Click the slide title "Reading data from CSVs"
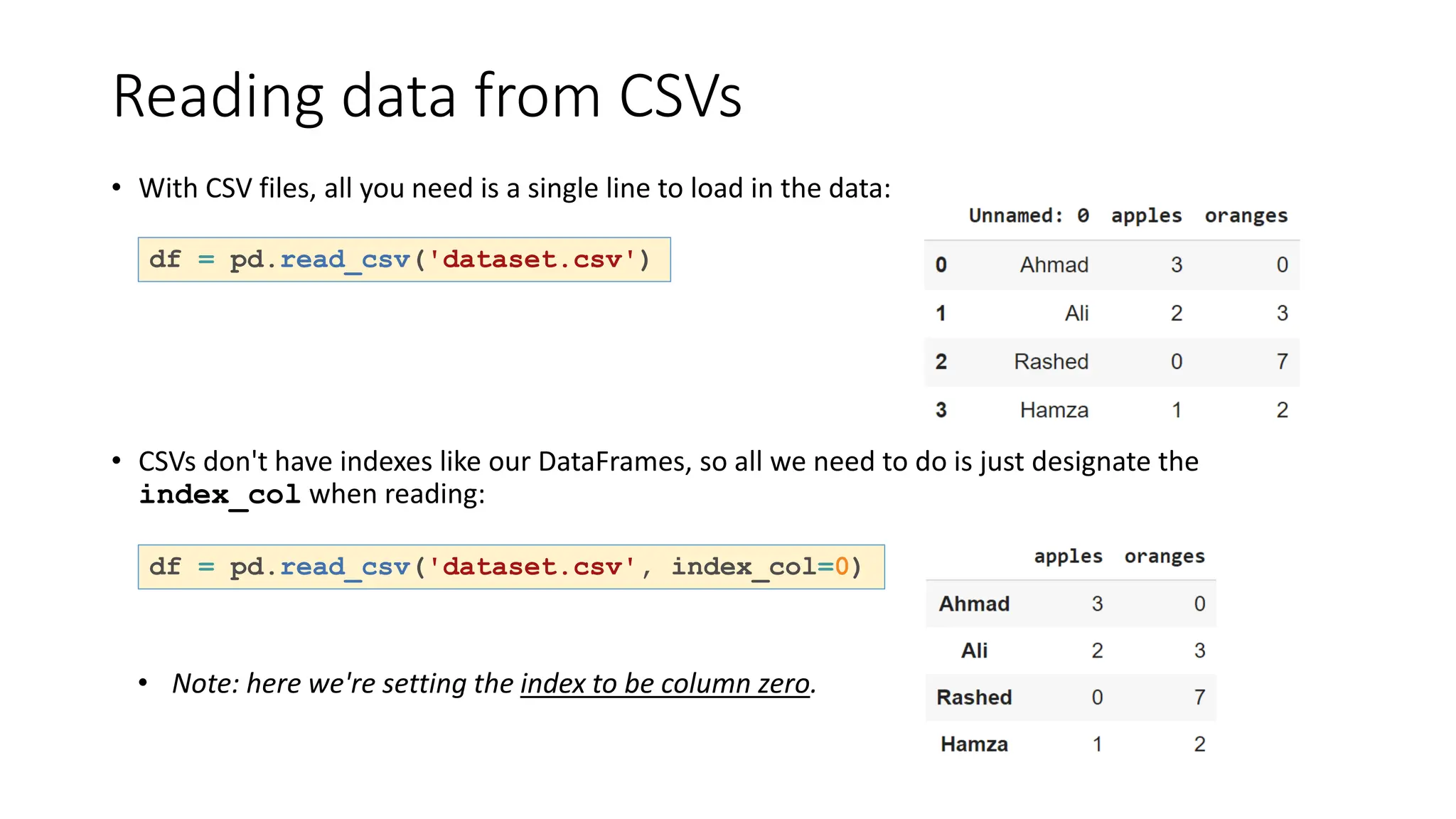The height and width of the screenshot is (819, 1456). (x=427, y=96)
